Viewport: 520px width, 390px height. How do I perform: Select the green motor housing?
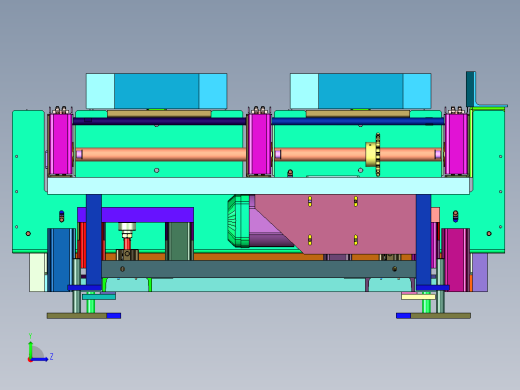[x=239, y=221]
